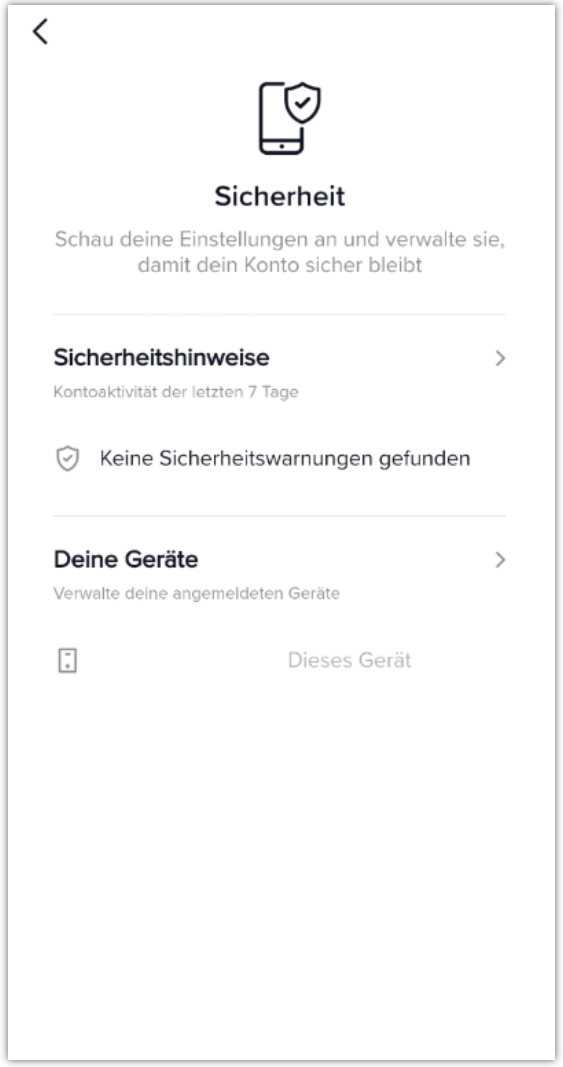Open the Deine Geräte section heading
This screenshot has width=563, height=1067.
126,559
